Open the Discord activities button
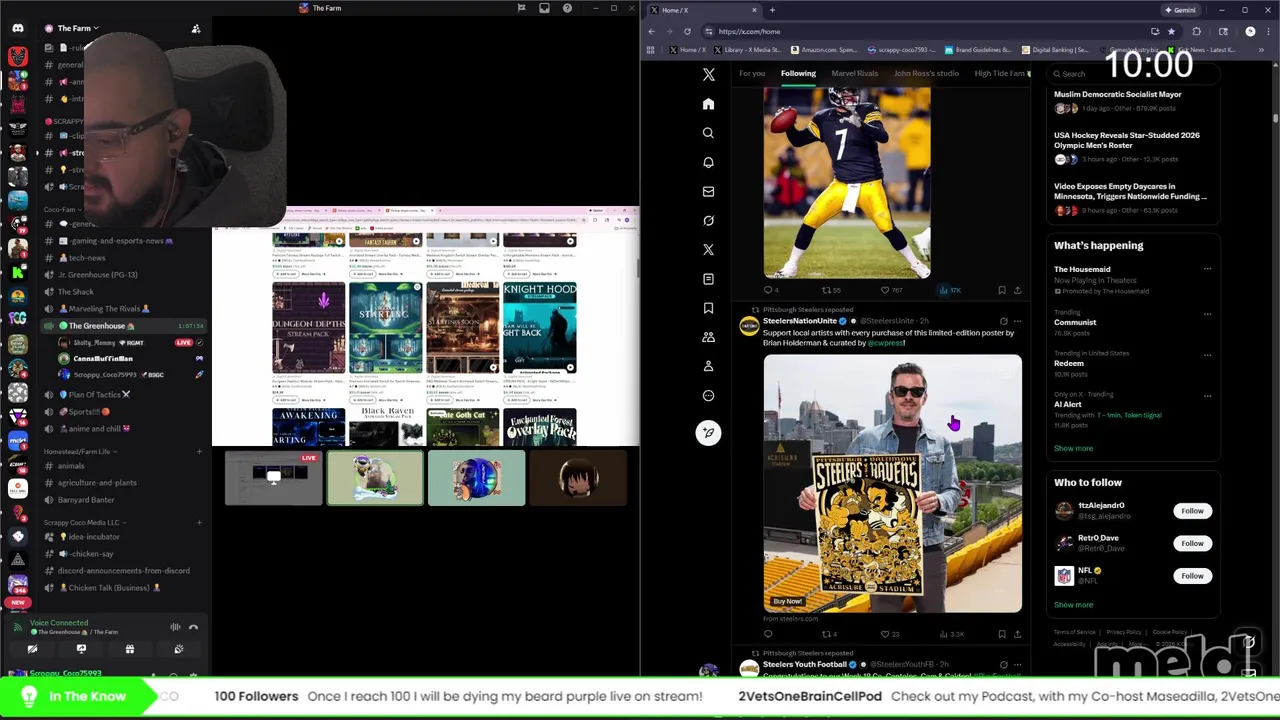 tap(130, 649)
